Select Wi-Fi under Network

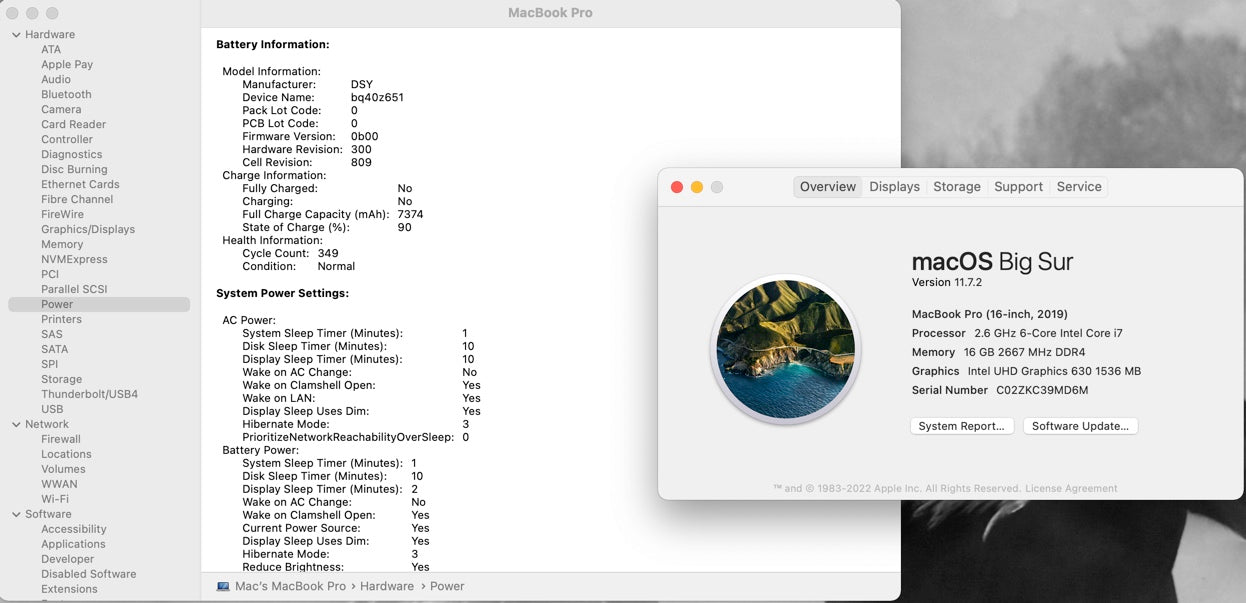[55, 500]
